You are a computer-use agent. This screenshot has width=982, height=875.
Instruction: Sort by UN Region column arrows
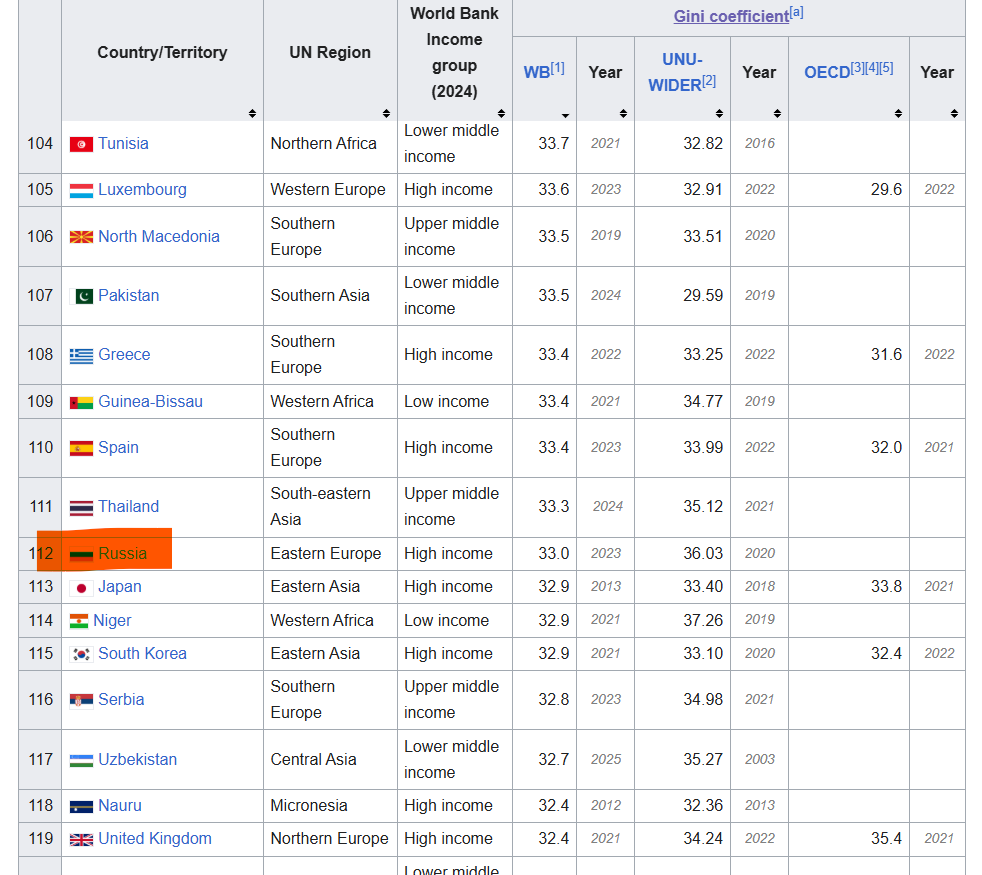386,113
